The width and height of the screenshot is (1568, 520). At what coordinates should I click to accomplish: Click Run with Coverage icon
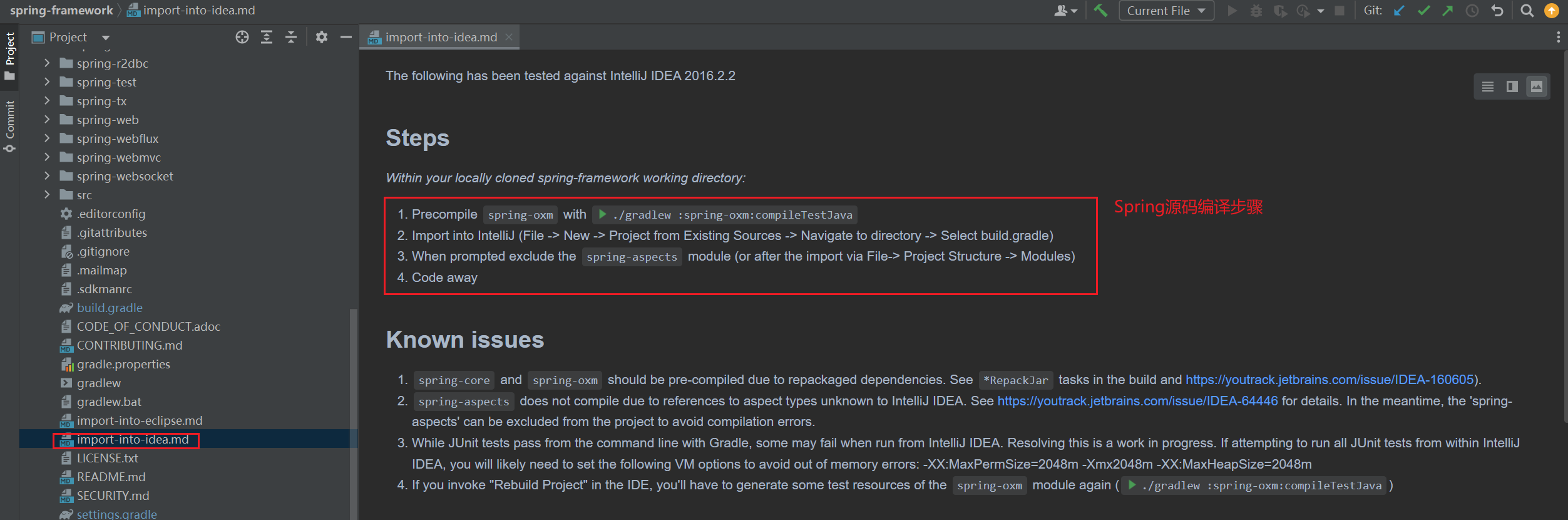tap(1280, 11)
